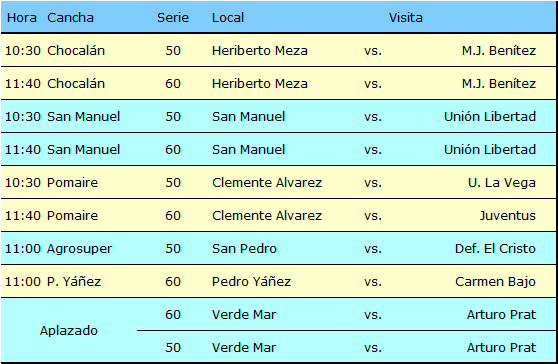Select the San Pedro local team
Viewport: 558px width, 364px height.
[x=244, y=249]
